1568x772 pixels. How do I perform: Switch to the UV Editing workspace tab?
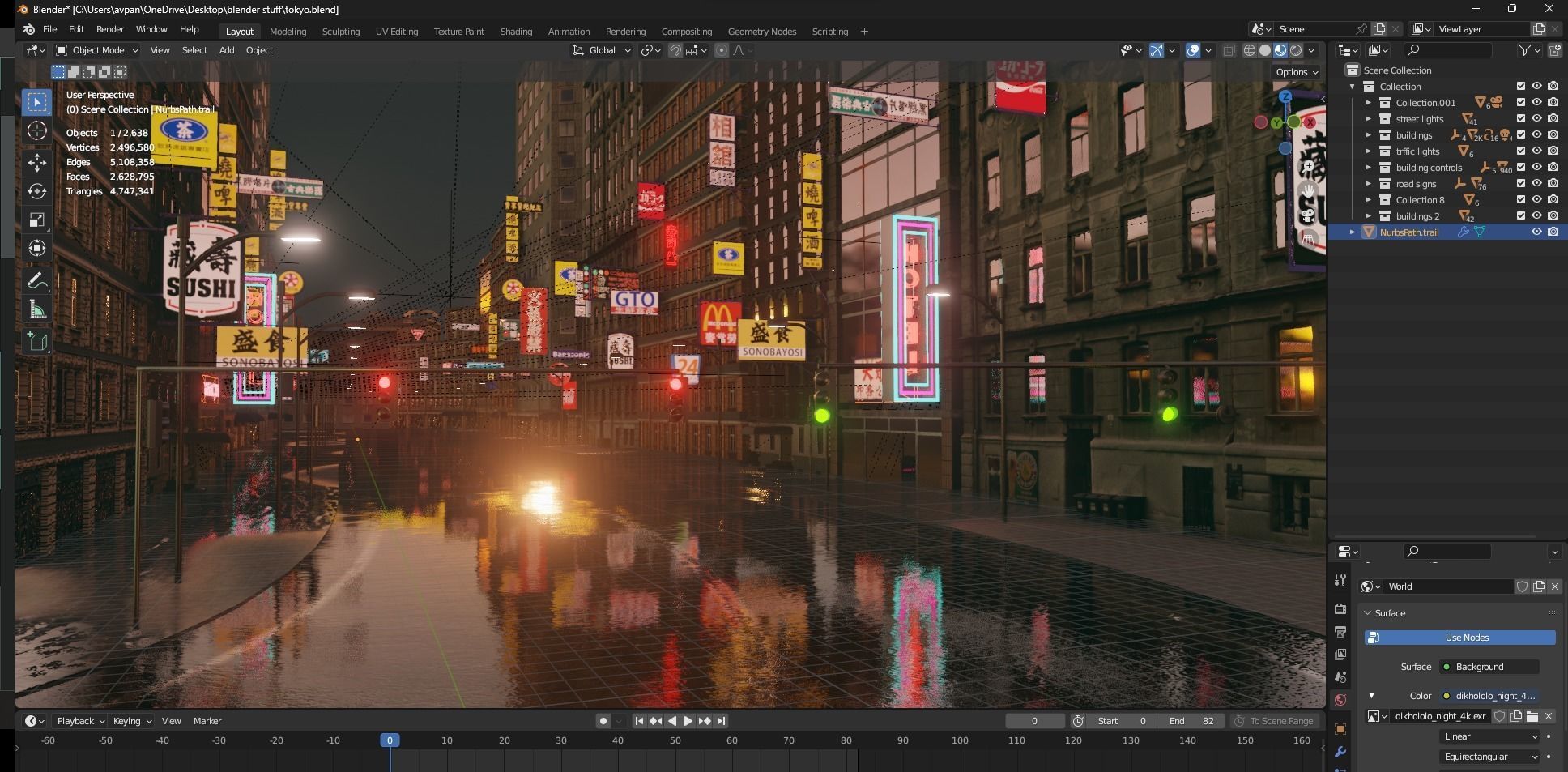click(397, 32)
